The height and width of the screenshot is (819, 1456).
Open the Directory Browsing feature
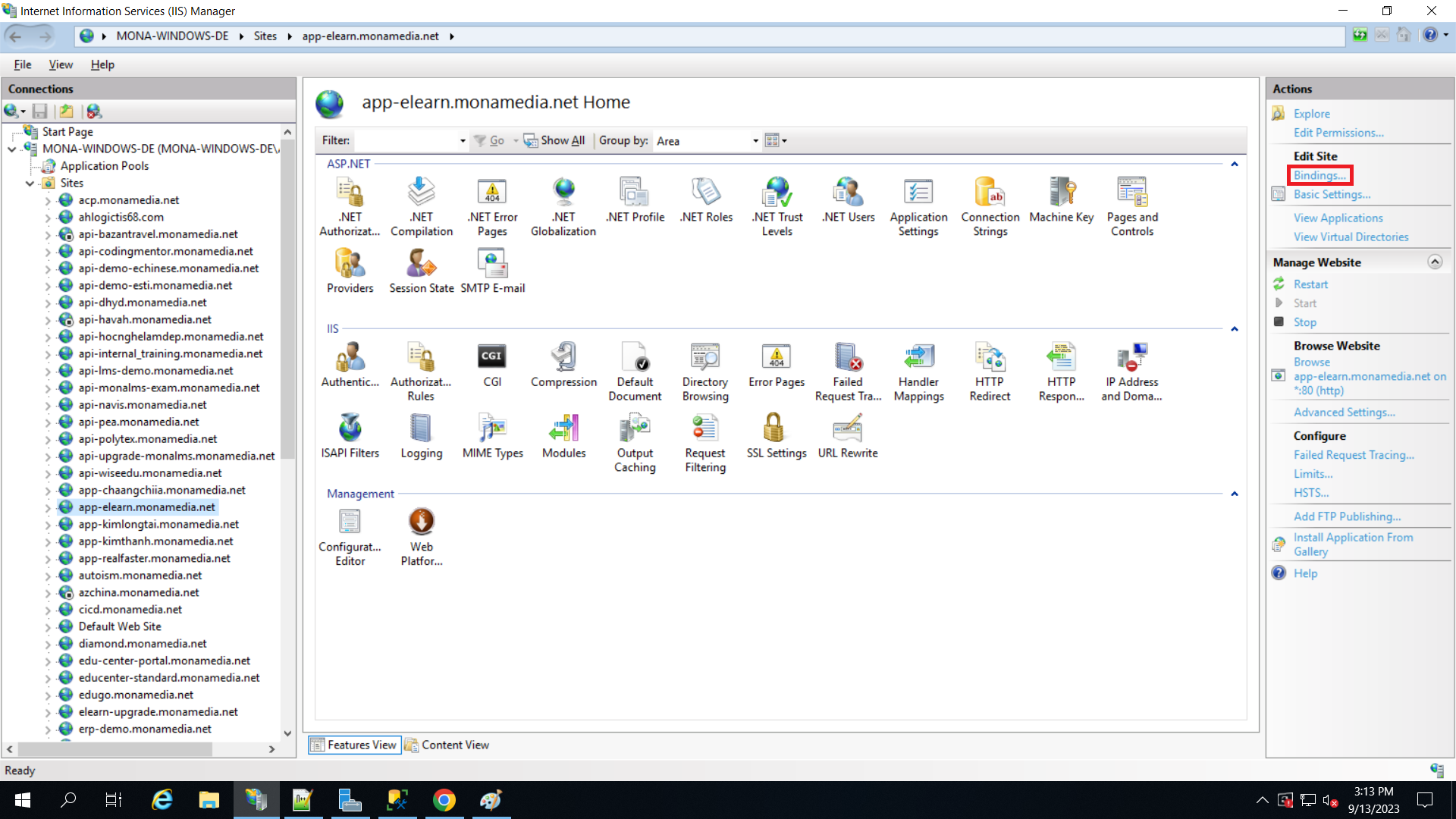(x=705, y=372)
